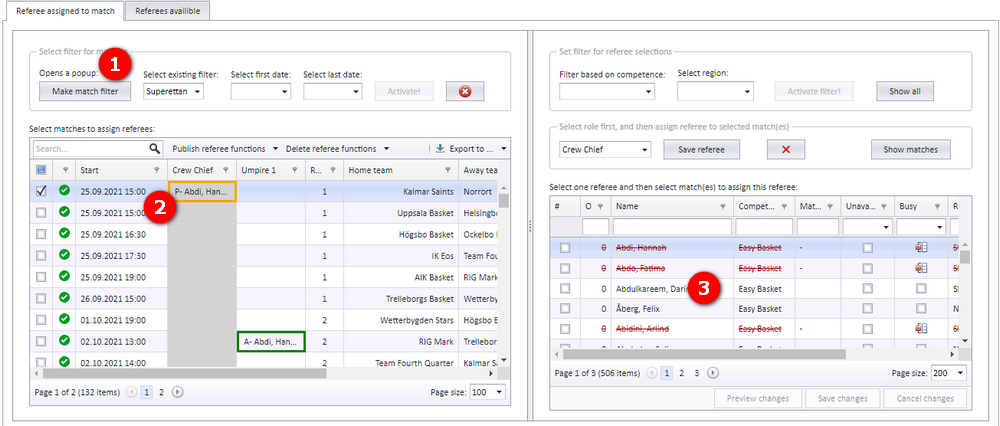Click the Name column filter input

point(672,226)
